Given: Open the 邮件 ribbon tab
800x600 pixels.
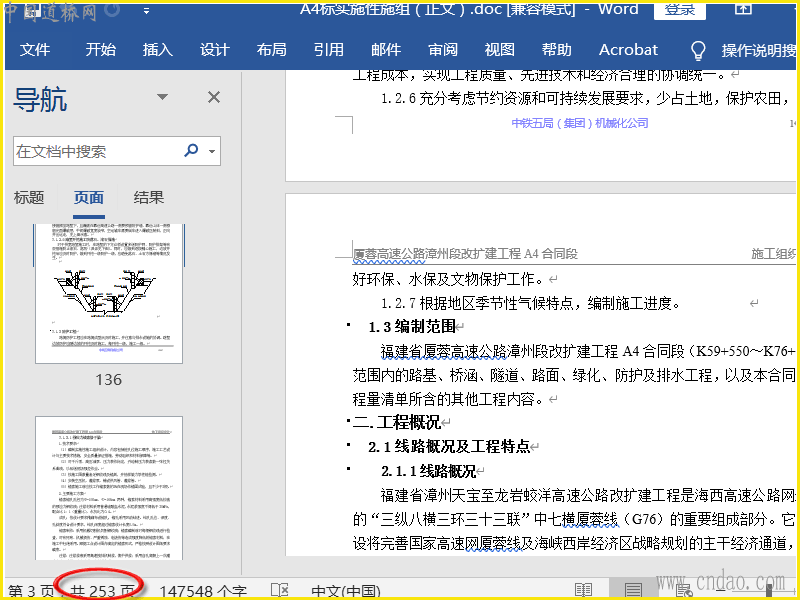Looking at the screenshot, I should [x=386, y=49].
